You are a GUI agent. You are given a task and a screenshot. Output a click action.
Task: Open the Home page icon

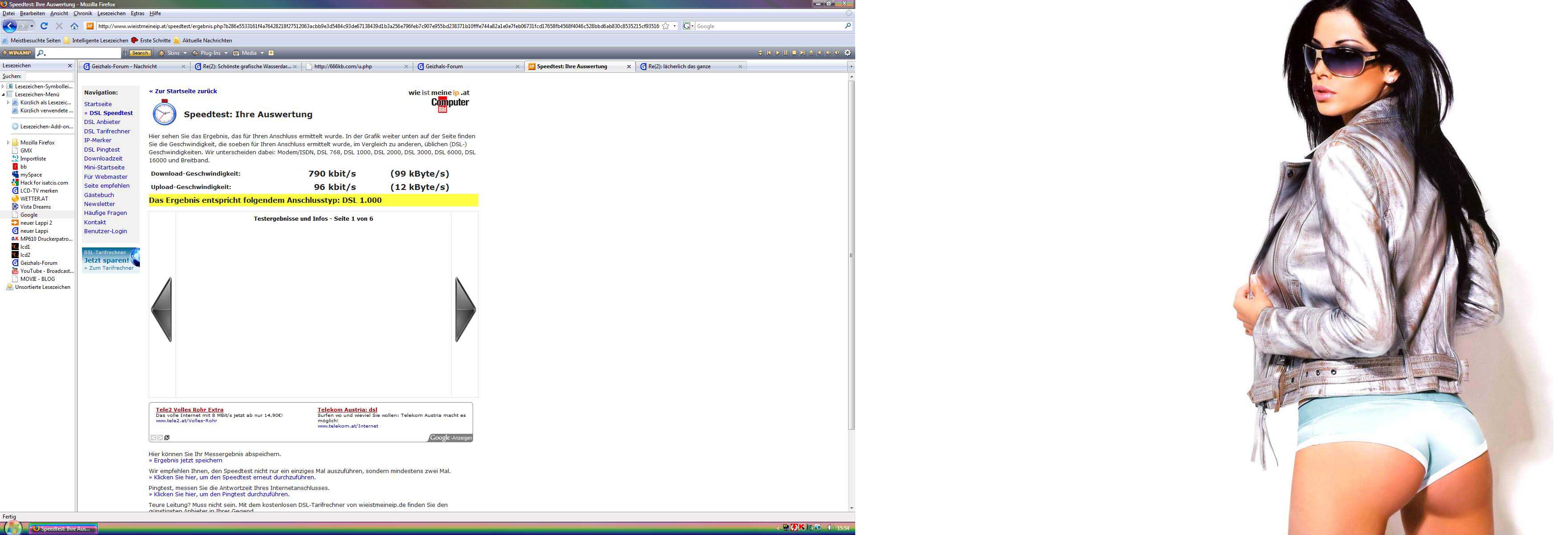tap(74, 26)
